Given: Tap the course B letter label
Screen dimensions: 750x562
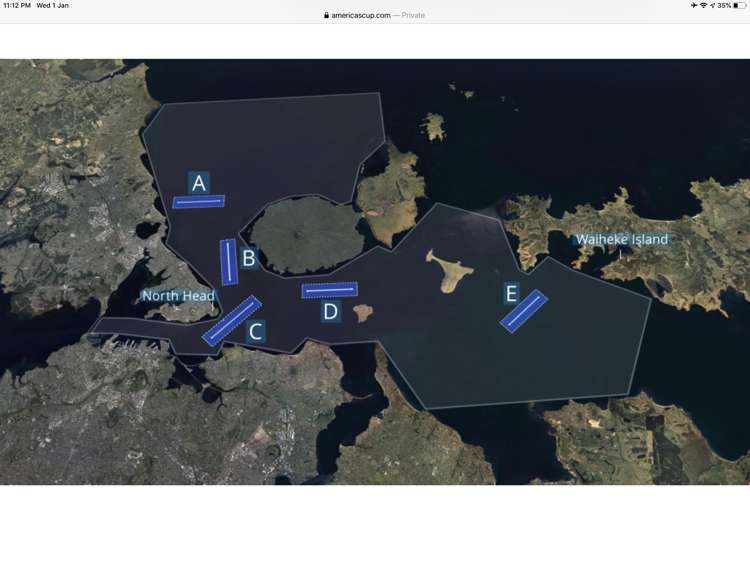Looking at the screenshot, I should point(249,258).
